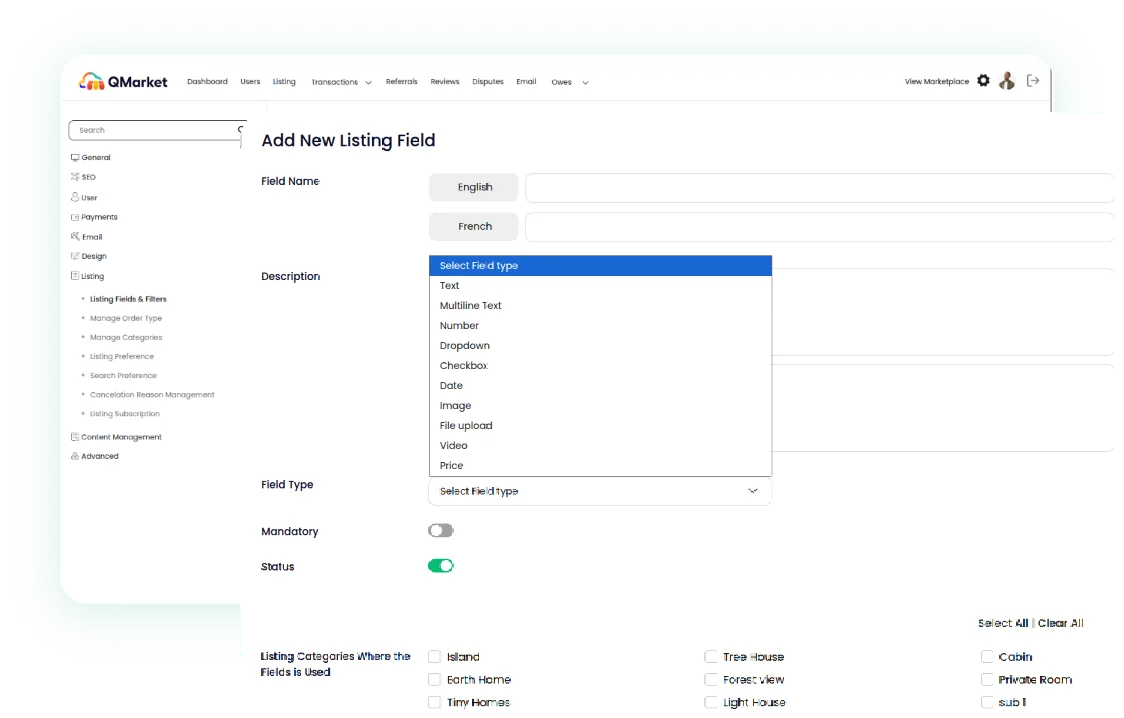Open the General settings section icon
Image resolution: width=1124 pixels, height=718 pixels.
75,157
